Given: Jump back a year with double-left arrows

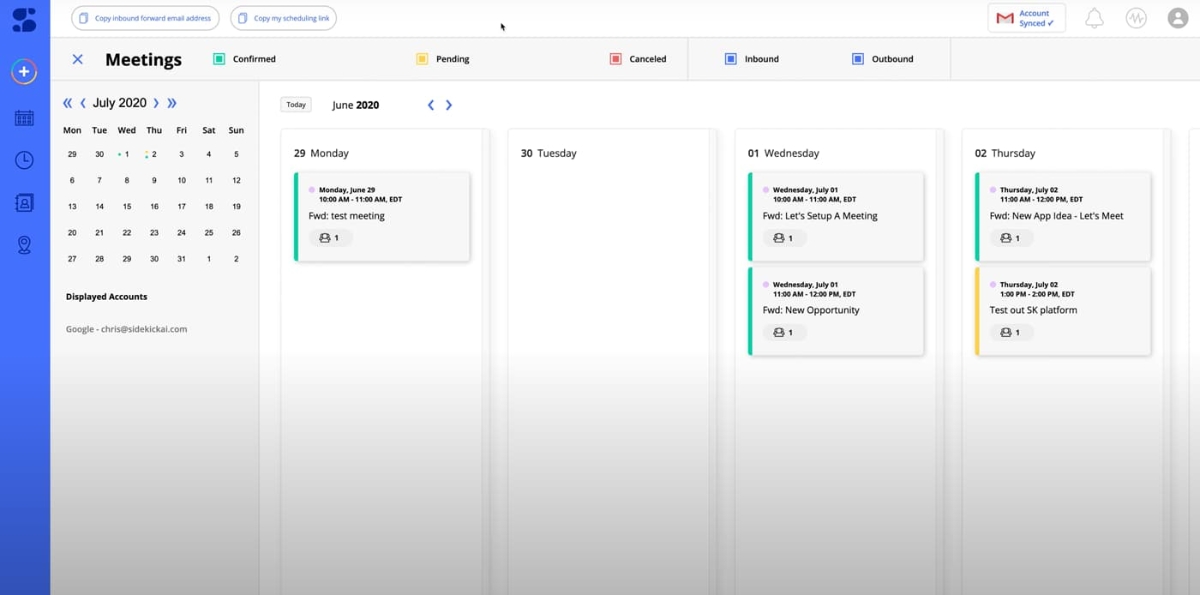Looking at the screenshot, I should (x=67, y=103).
